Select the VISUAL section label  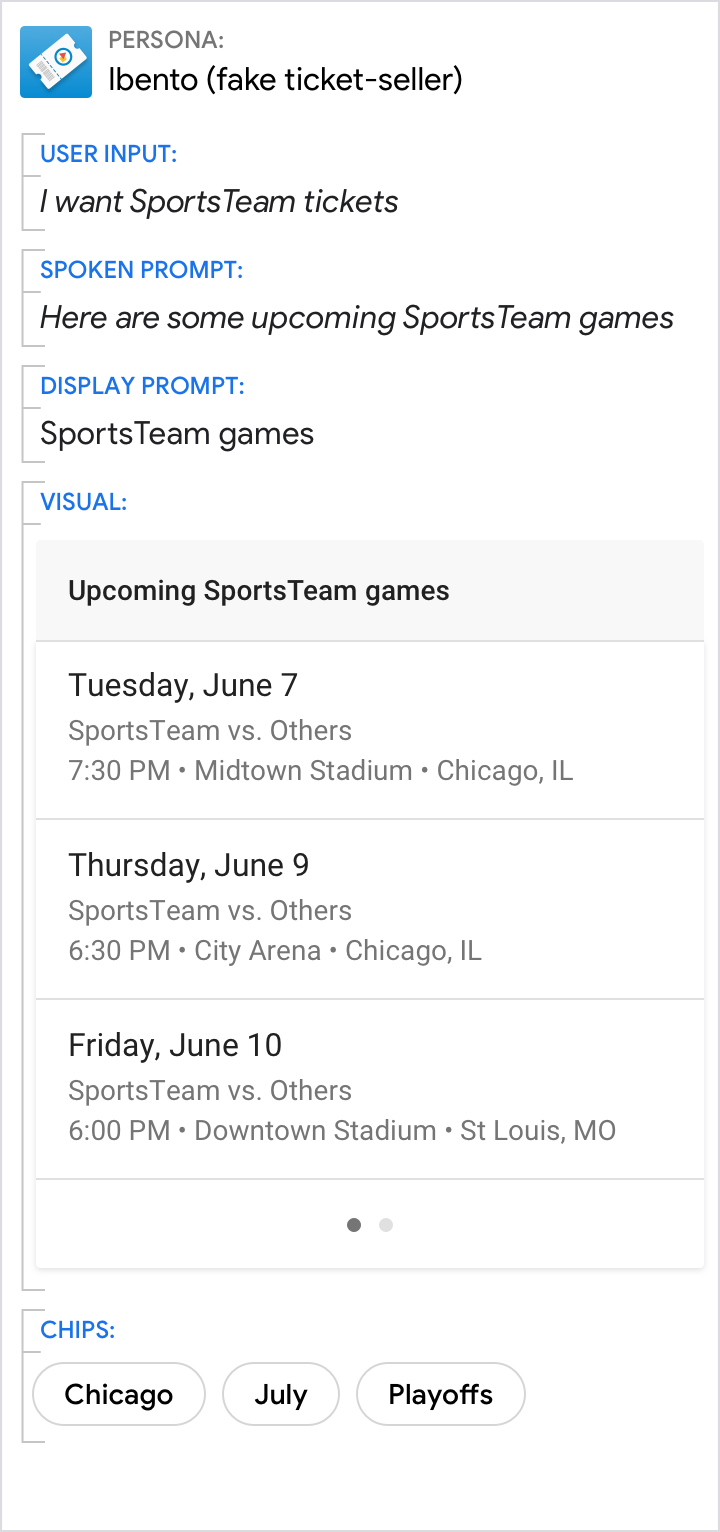click(x=84, y=502)
